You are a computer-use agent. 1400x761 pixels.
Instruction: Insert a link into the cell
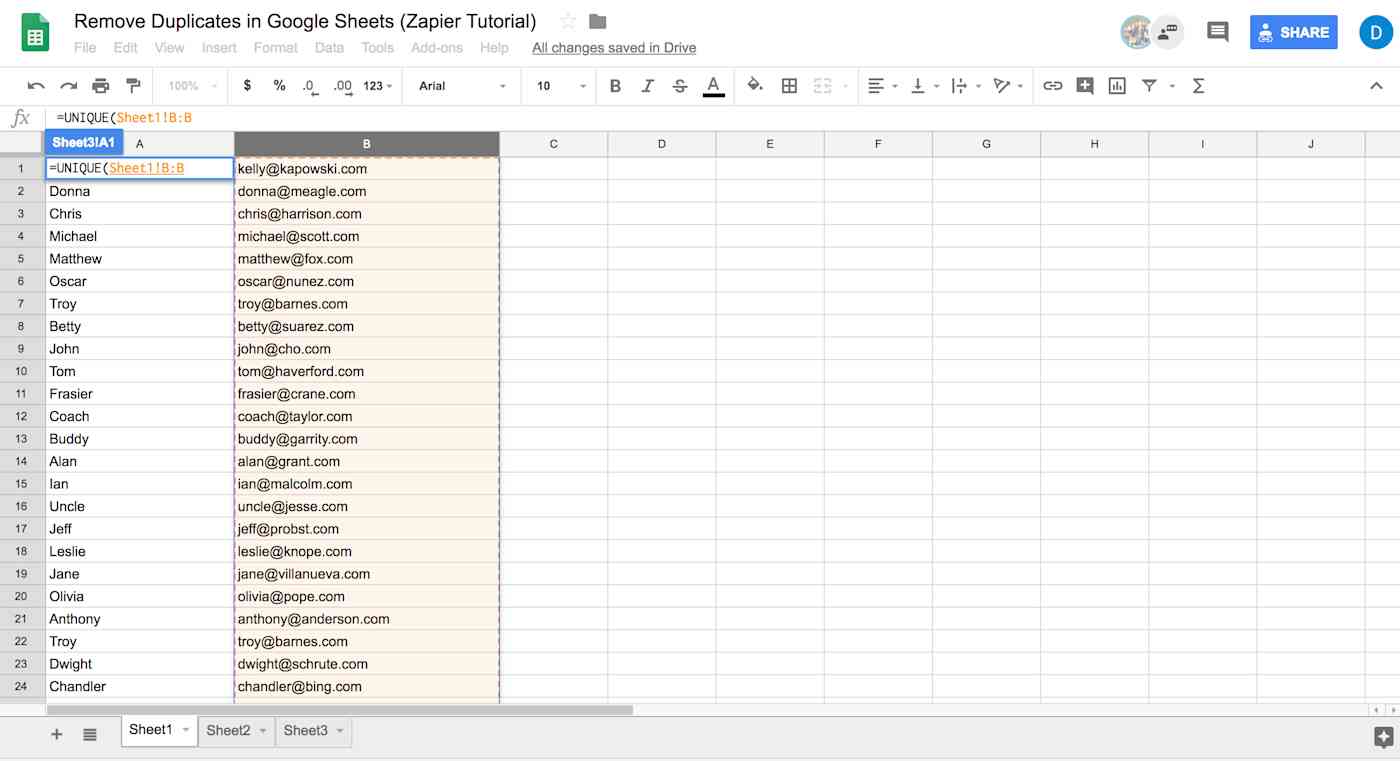coord(1052,86)
